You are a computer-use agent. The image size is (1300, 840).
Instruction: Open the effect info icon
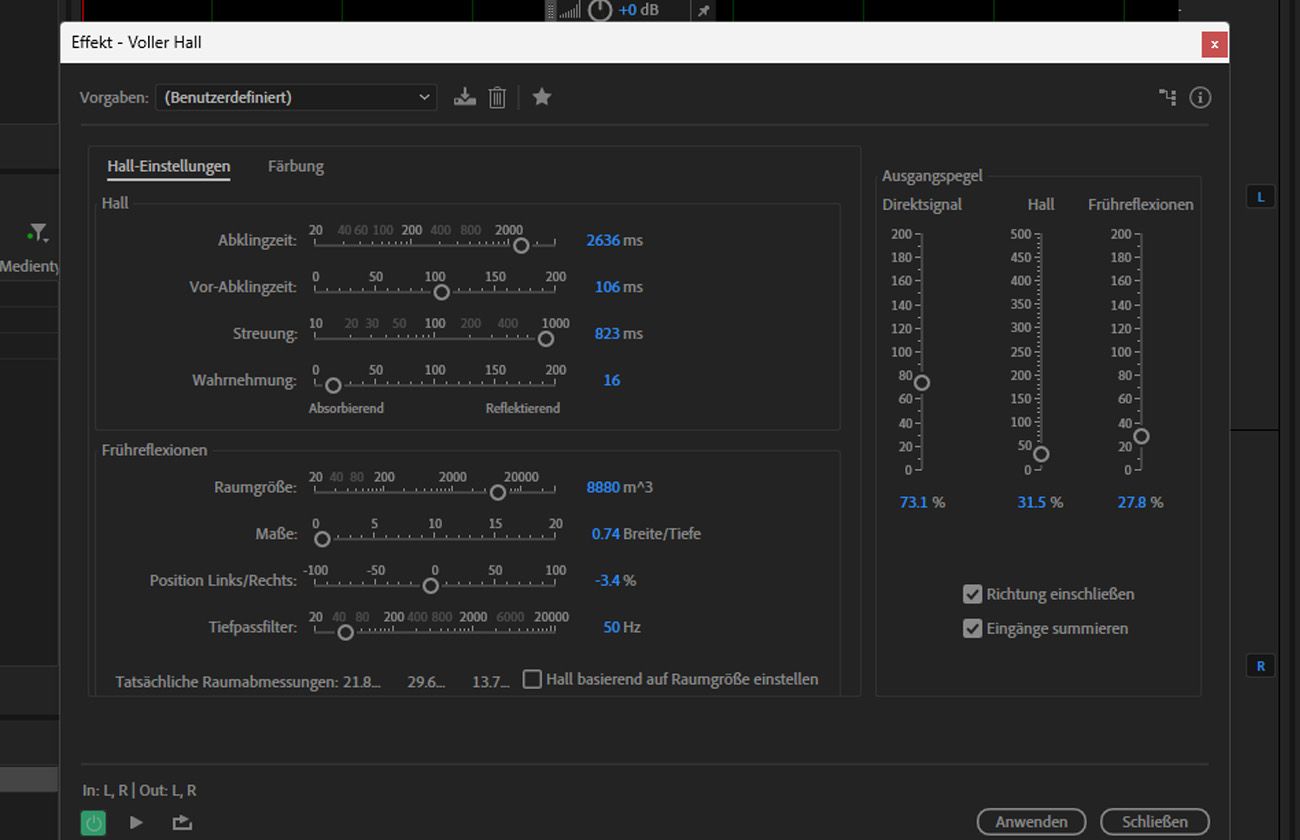click(1200, 97)
